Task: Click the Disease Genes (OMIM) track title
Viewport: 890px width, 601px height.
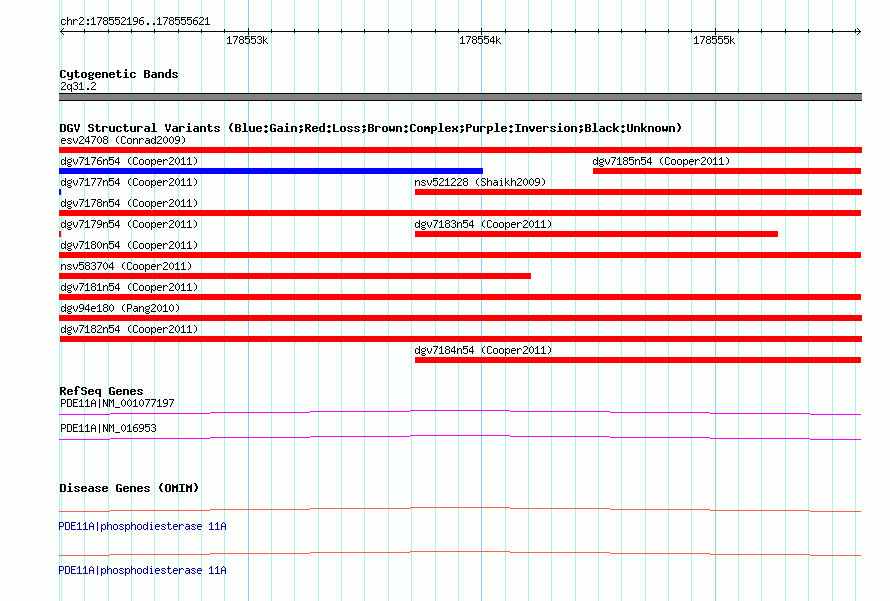Action: click(129, 488)
